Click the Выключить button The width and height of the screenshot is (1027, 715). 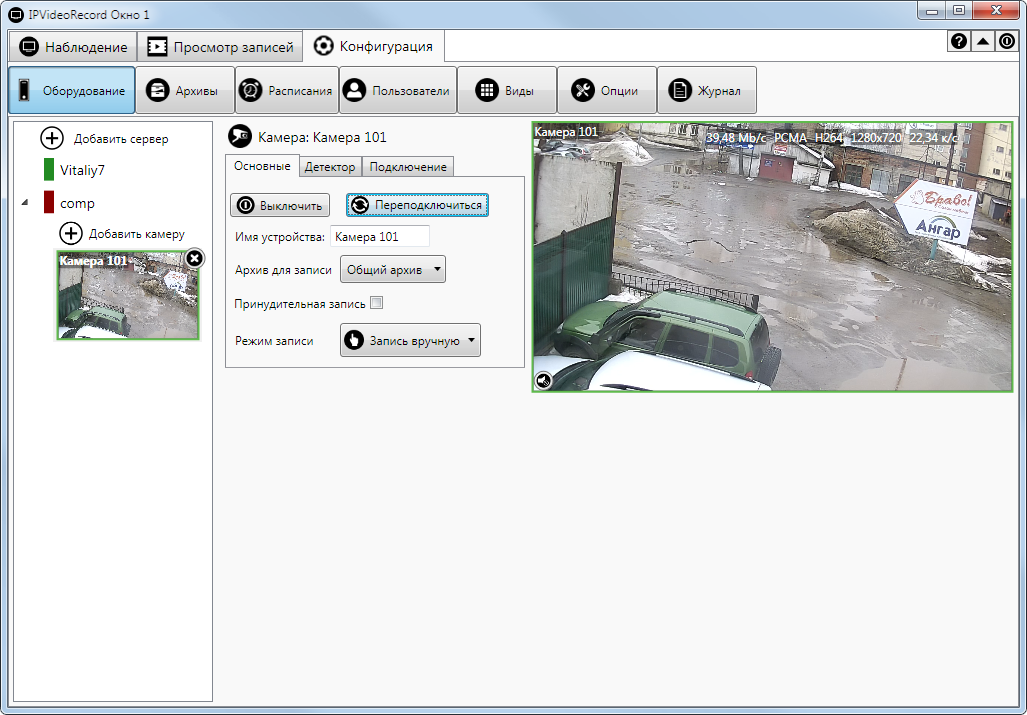(280, 205)
